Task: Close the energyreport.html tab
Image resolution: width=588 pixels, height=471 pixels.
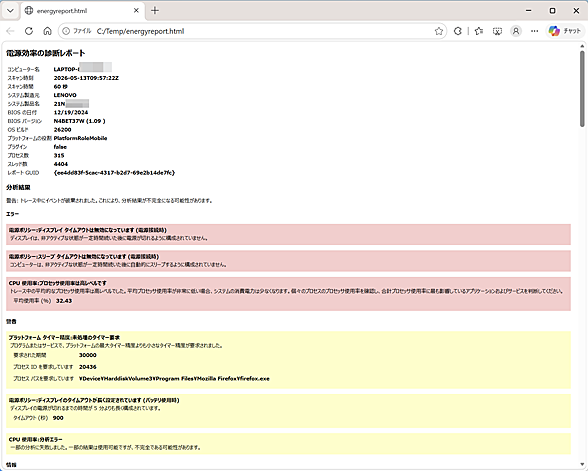Action: pos(136,11)
